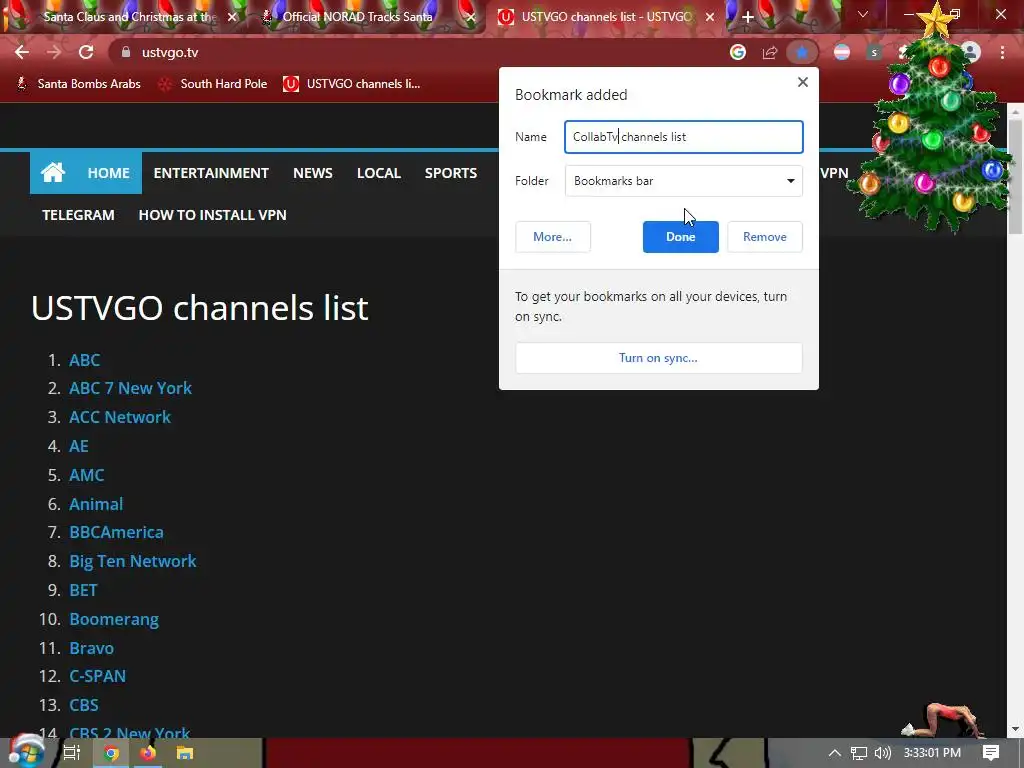Show hidden system tray icons
Image resolution: width=1024 pixels, height=768 pixels.
(x=835, y=753)
